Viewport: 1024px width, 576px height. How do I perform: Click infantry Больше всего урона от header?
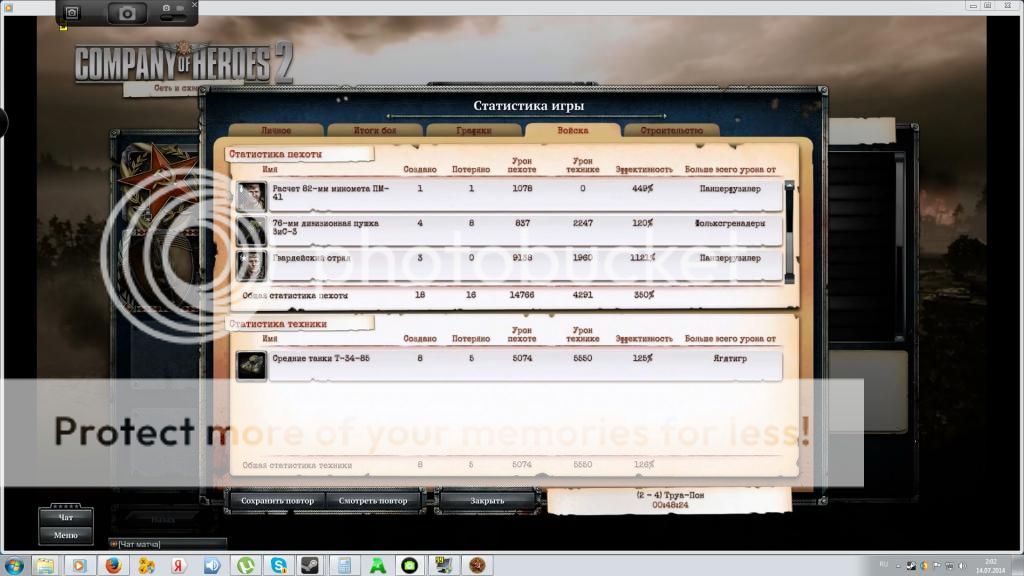(x=730, y=170)
